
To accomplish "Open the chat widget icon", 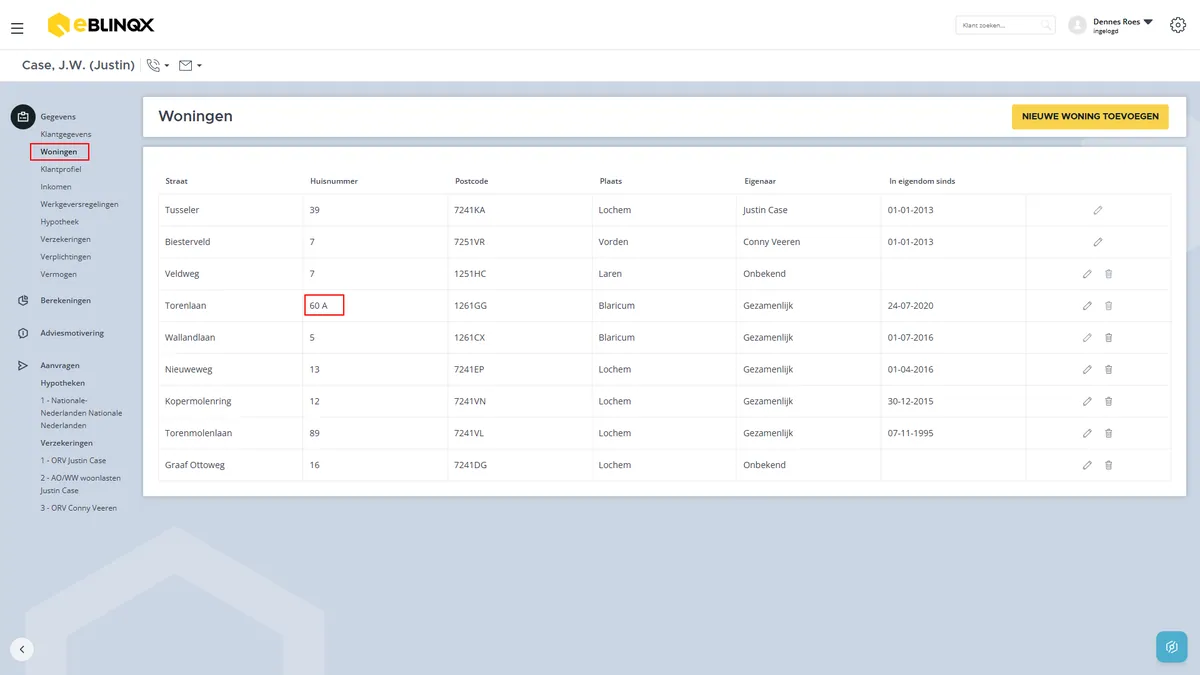I will [1171, 647].
